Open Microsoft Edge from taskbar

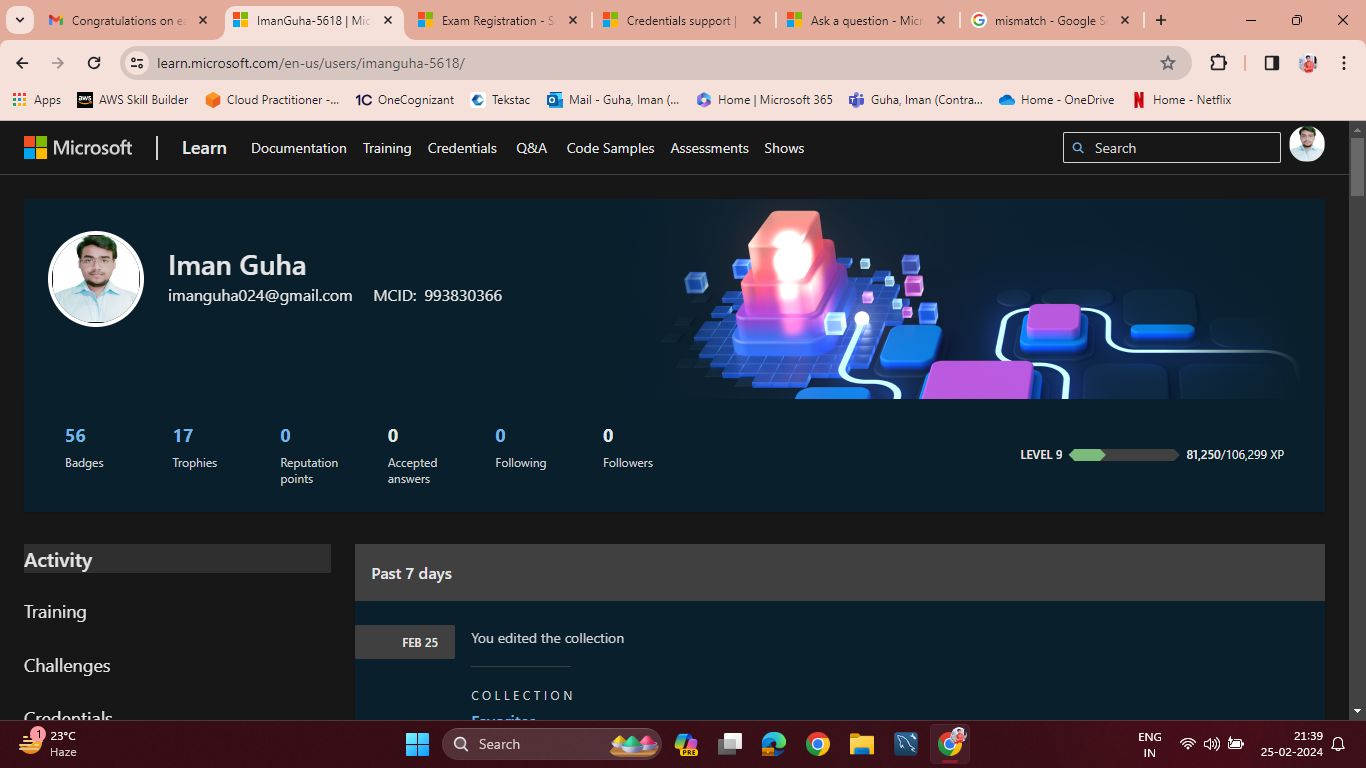(x=774, y=744)
